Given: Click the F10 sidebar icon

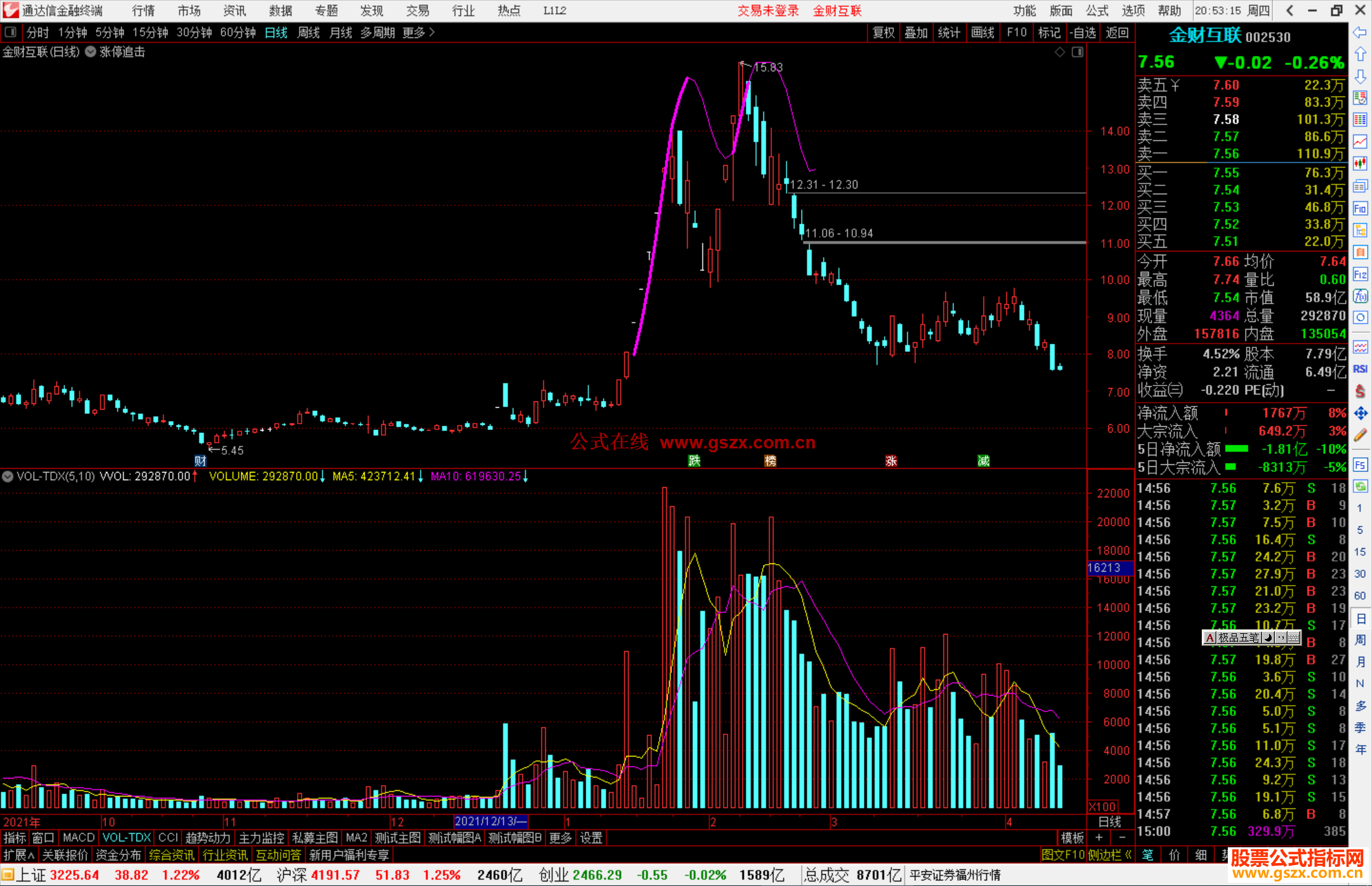Looking at the screenshot, I should [1360, 208].
